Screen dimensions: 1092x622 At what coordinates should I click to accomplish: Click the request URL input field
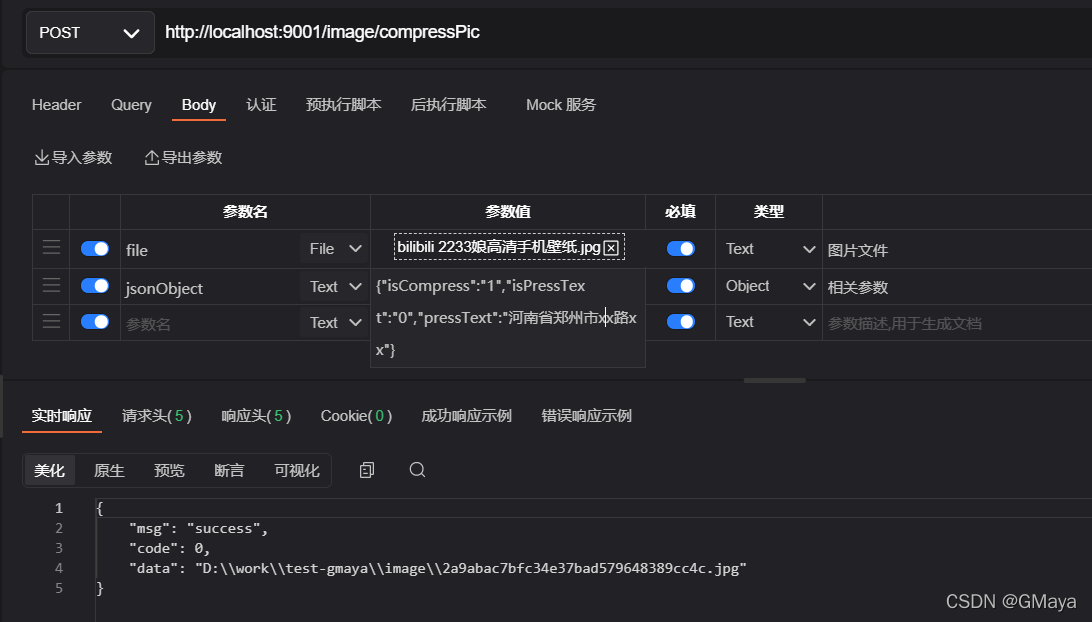click(625, 33)
